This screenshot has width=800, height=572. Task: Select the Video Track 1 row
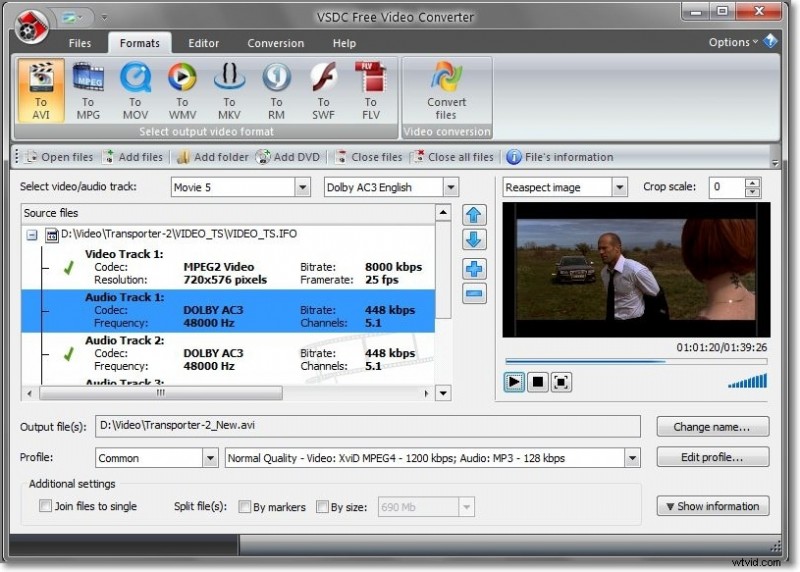228,267
